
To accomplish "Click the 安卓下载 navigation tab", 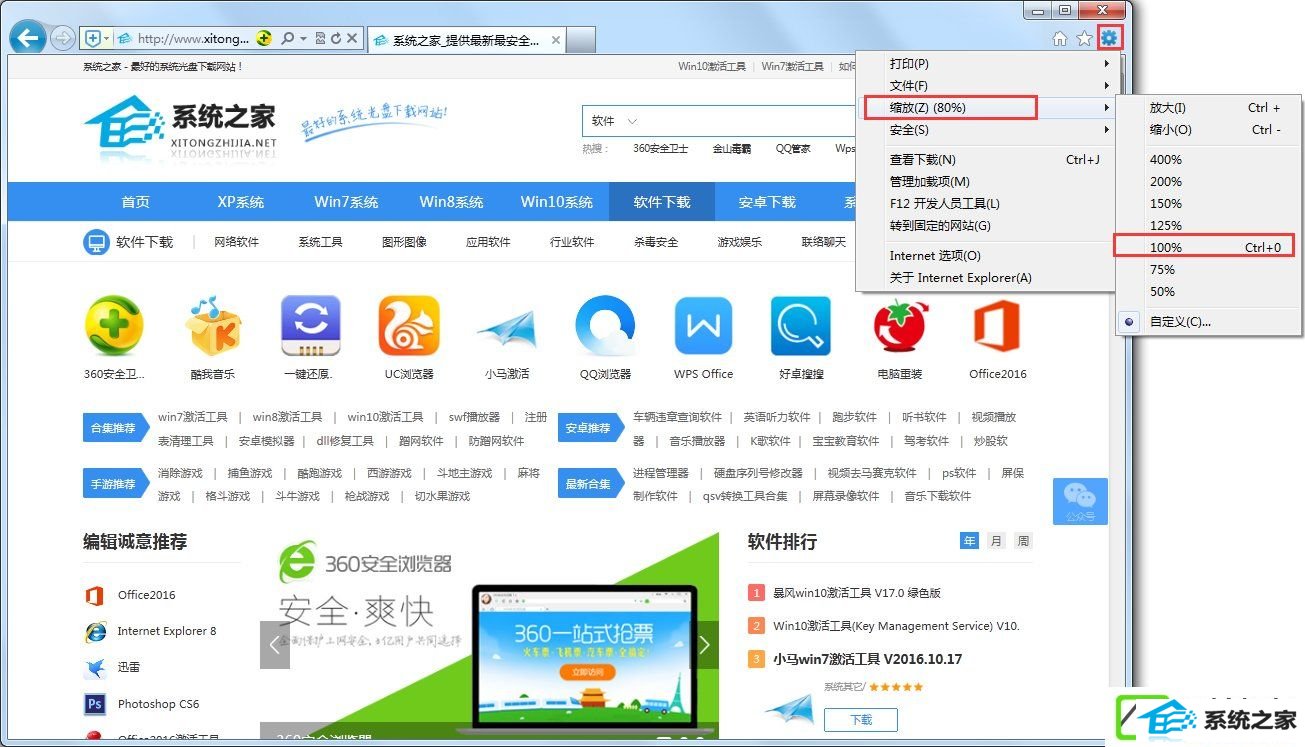I will tap(767, 202).
